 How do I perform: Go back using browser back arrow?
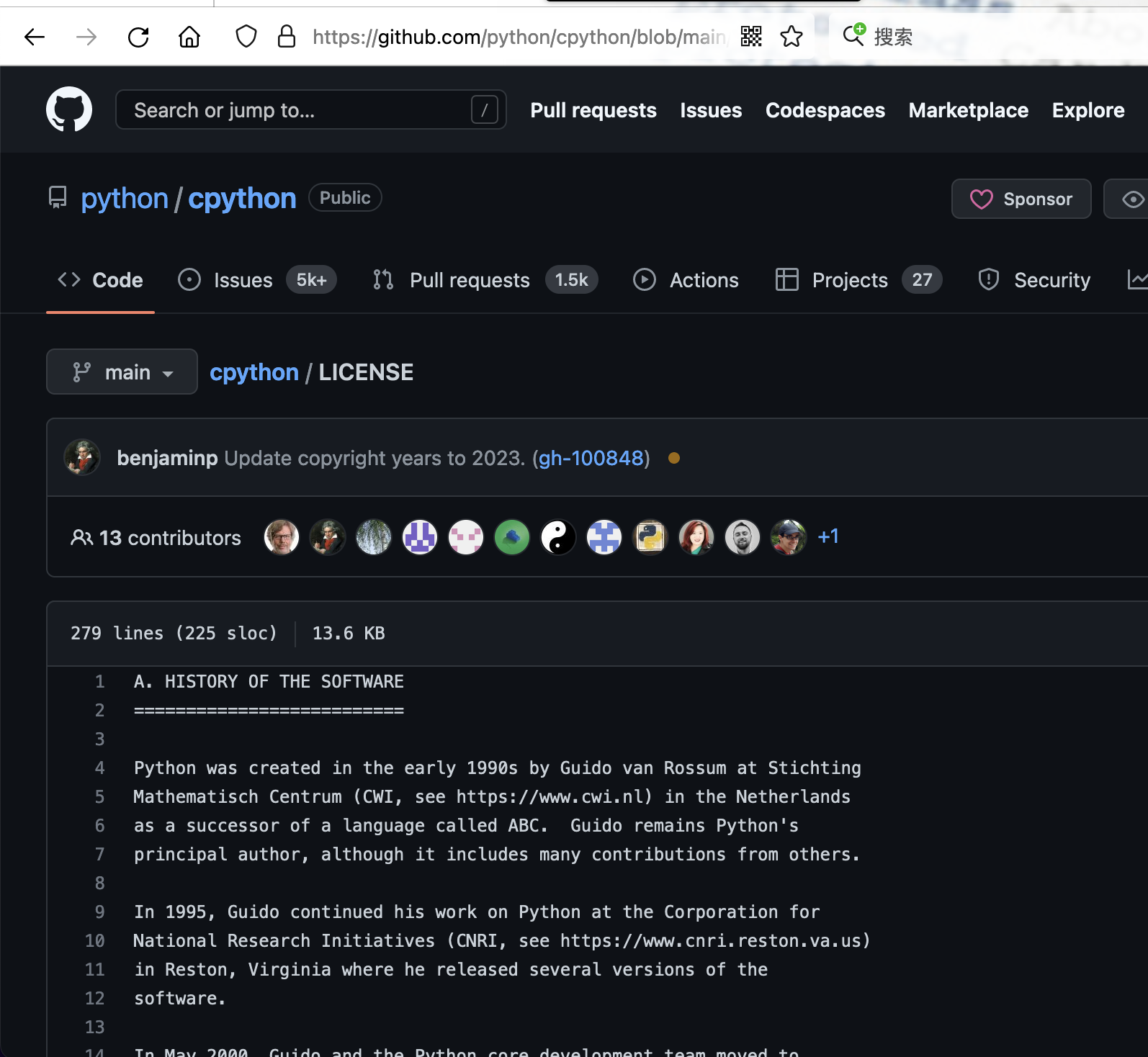click(35, 37)
